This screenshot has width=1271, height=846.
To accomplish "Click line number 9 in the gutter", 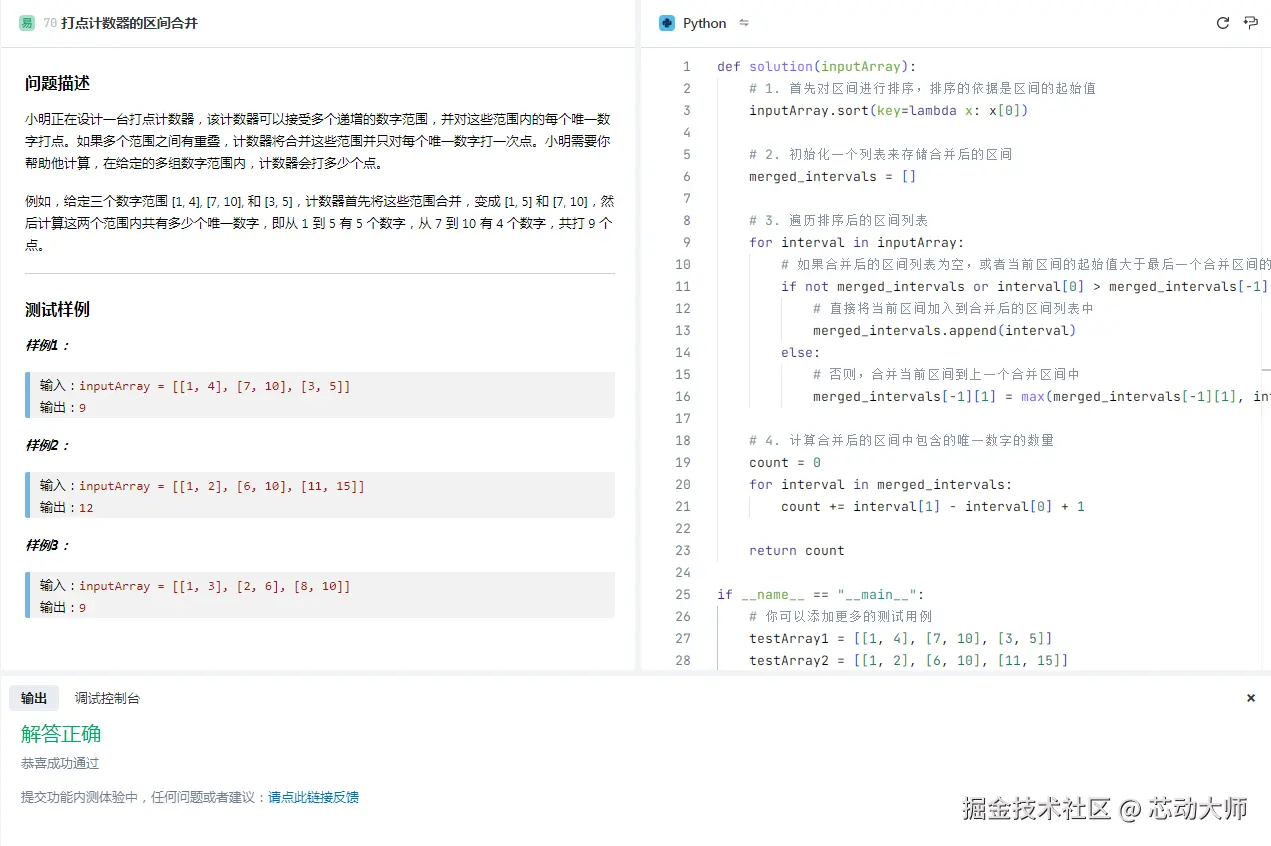I will (686, 242).
